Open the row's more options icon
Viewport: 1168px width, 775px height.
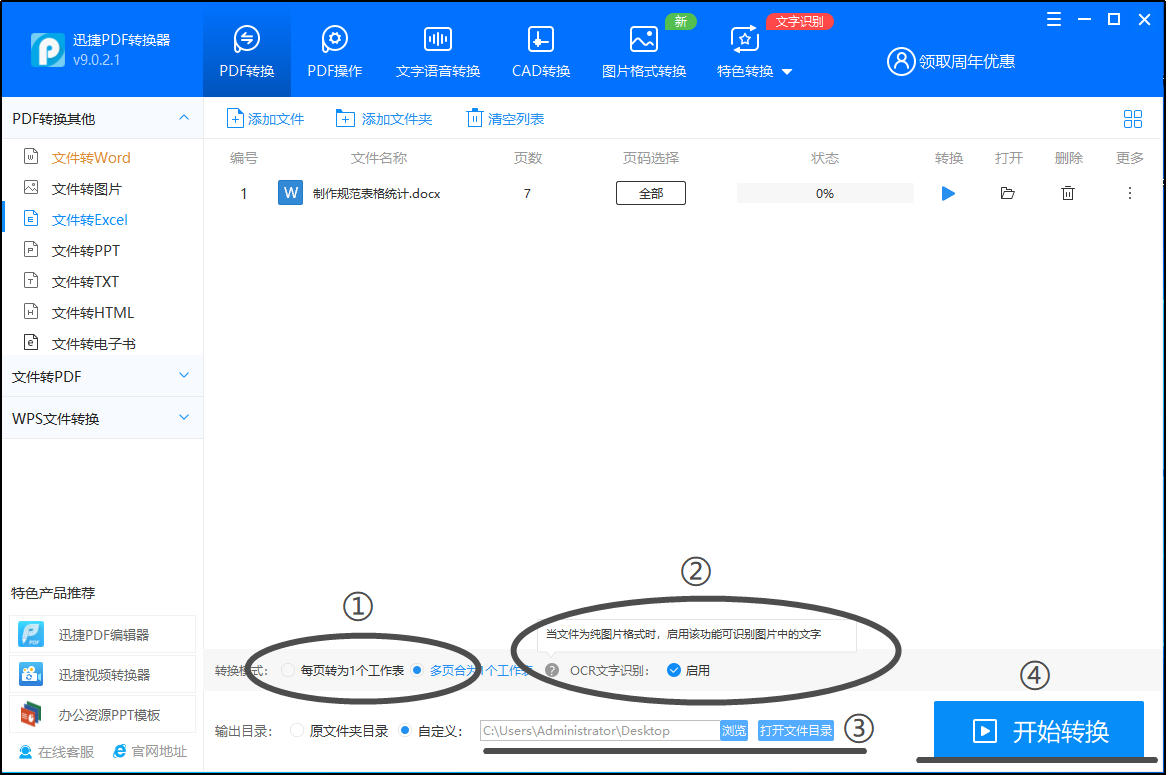(x=1129, y=193)
